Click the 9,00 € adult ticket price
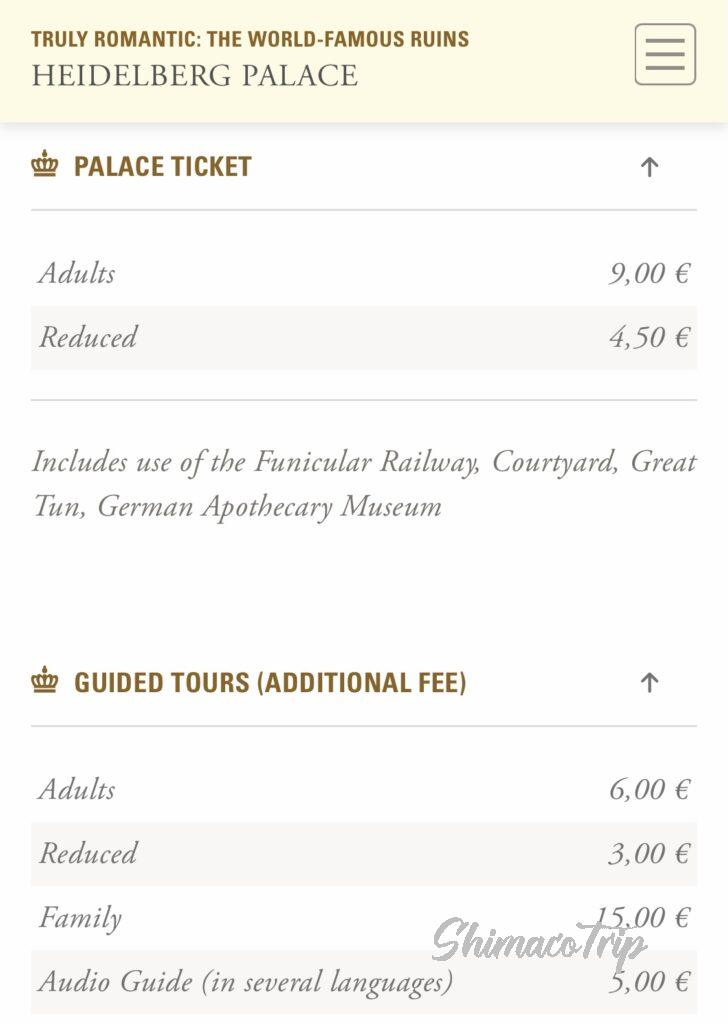The height and width of the screenshot is (1024, 728). click(649, 273)
